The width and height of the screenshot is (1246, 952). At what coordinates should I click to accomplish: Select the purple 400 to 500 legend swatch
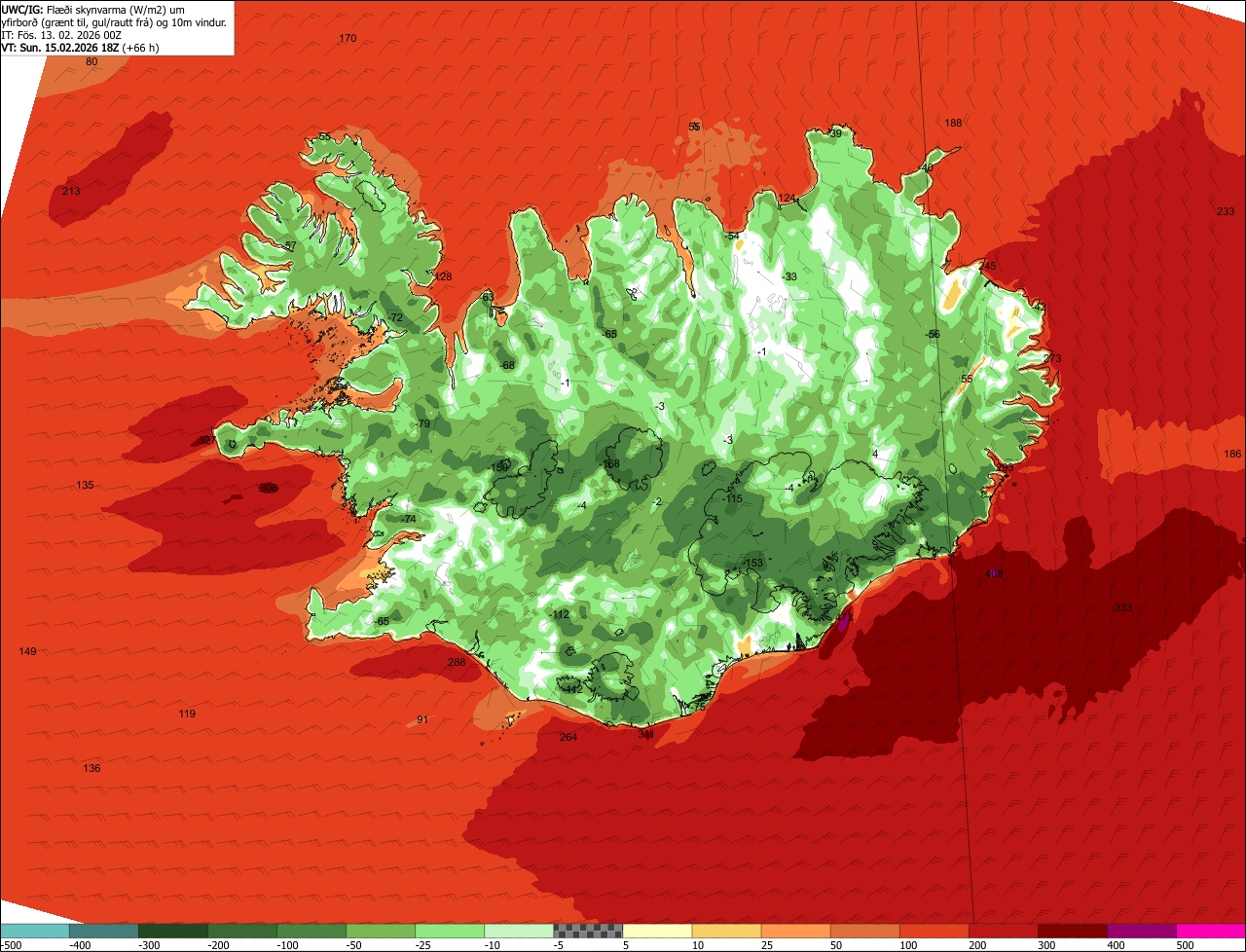click(1142, 930)
